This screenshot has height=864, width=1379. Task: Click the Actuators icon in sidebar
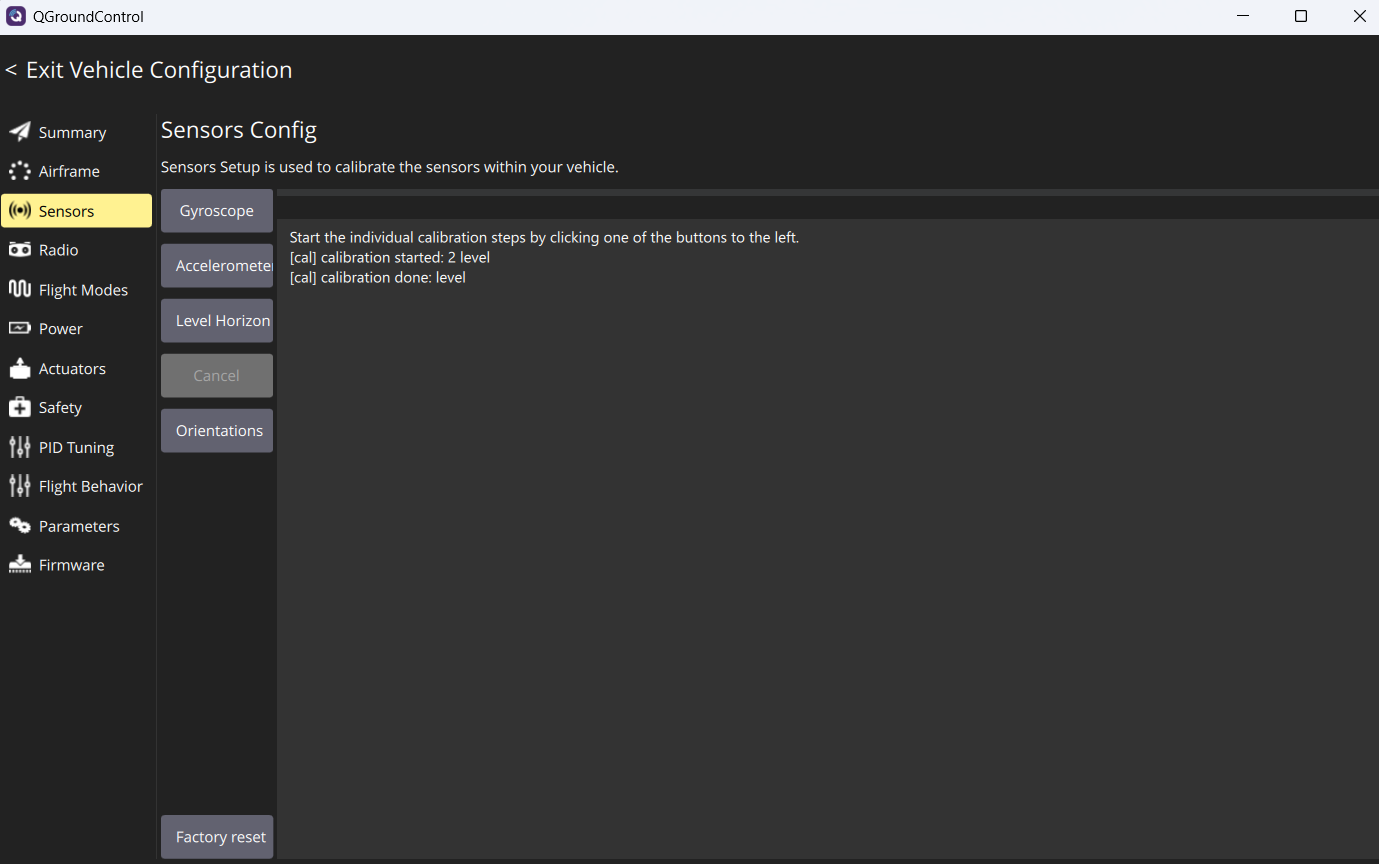tap(20, 368)
